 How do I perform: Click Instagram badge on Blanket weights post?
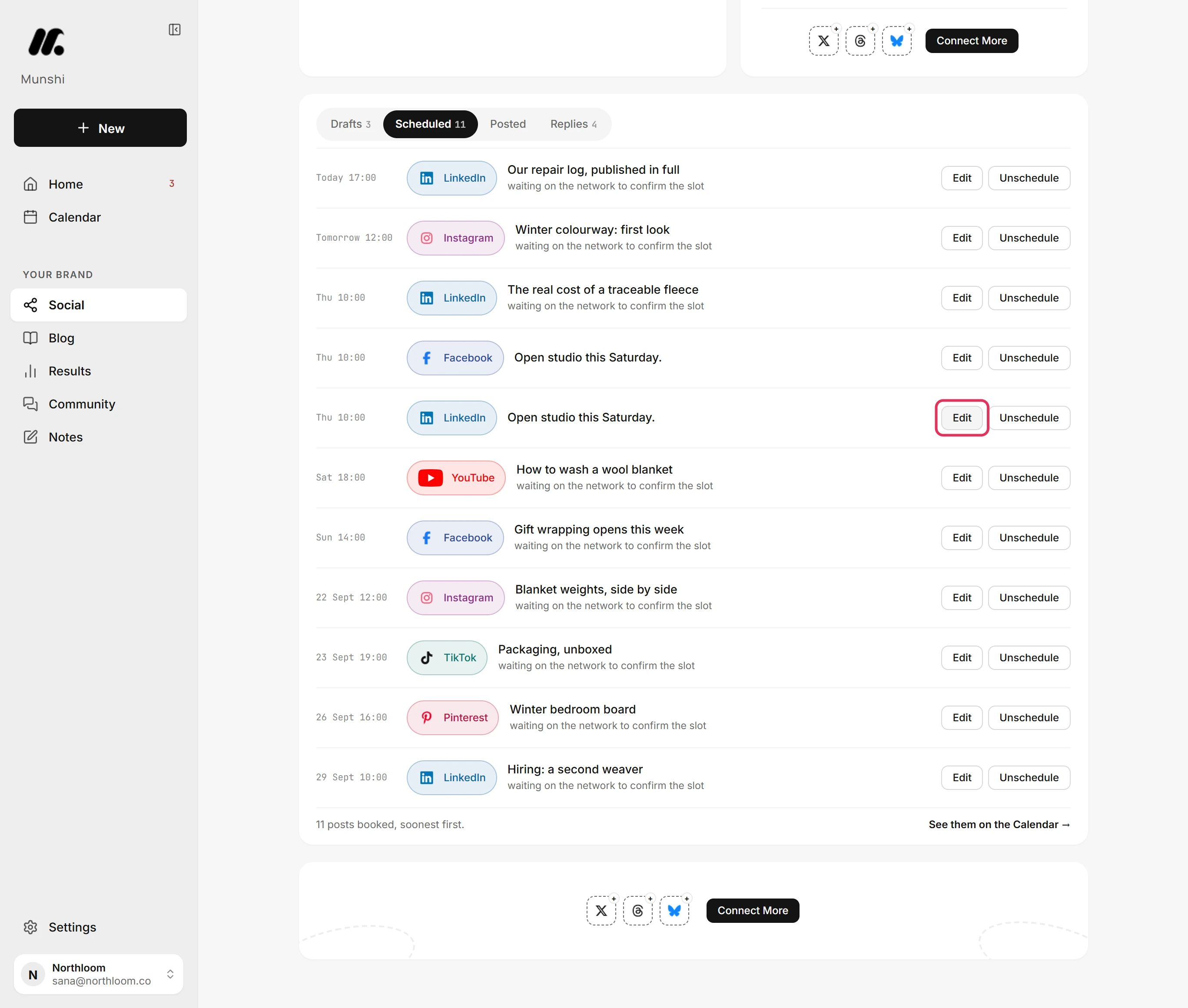(455, 598)
